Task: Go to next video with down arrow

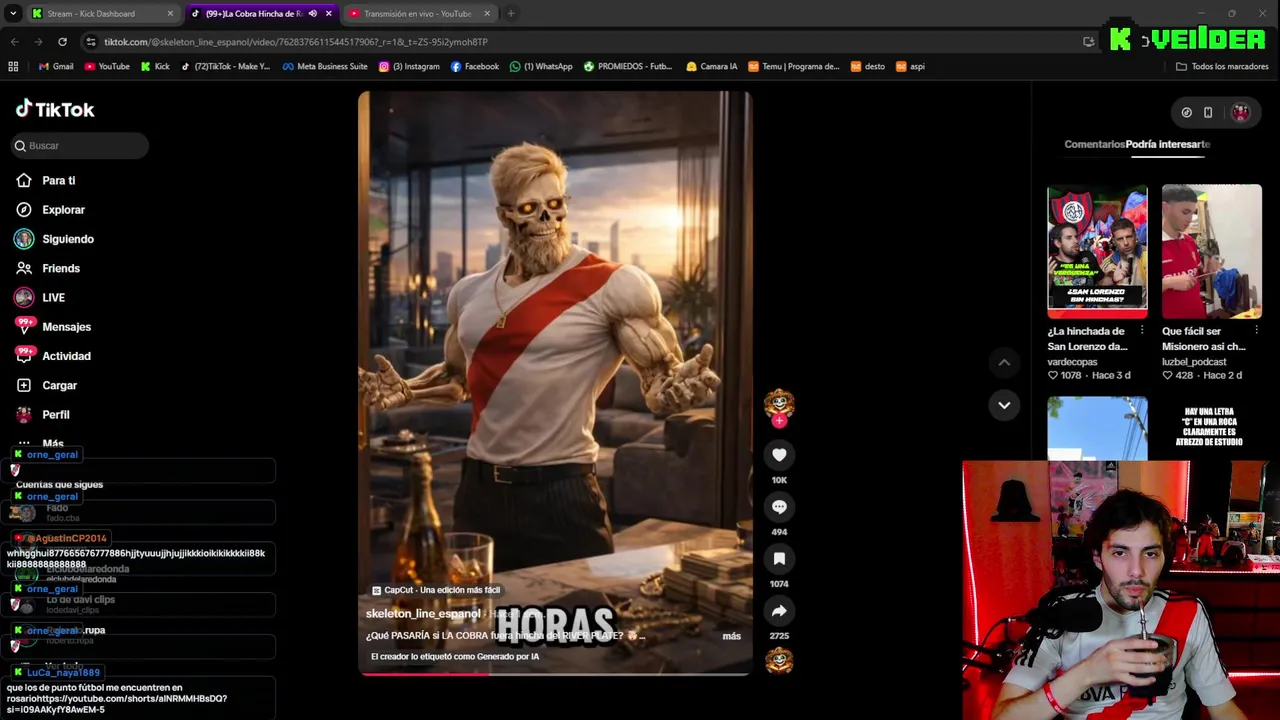Action: tap(1004, 405)
